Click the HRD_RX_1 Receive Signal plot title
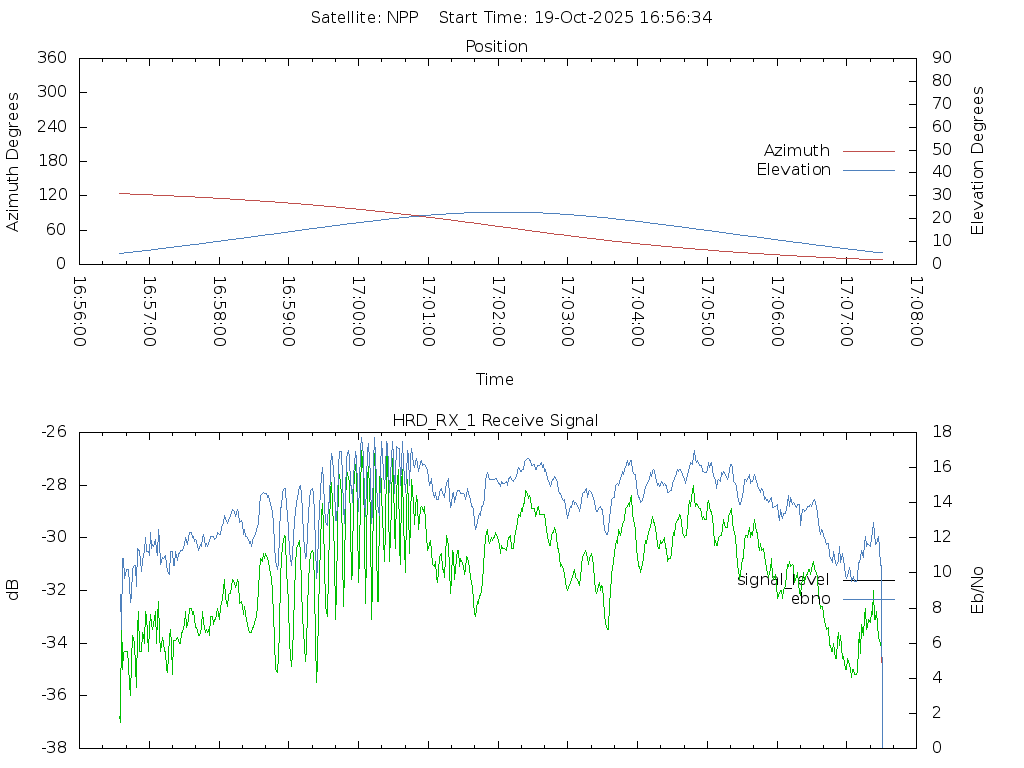Viewport: 1024px width, 768px height. click(495, 421)
